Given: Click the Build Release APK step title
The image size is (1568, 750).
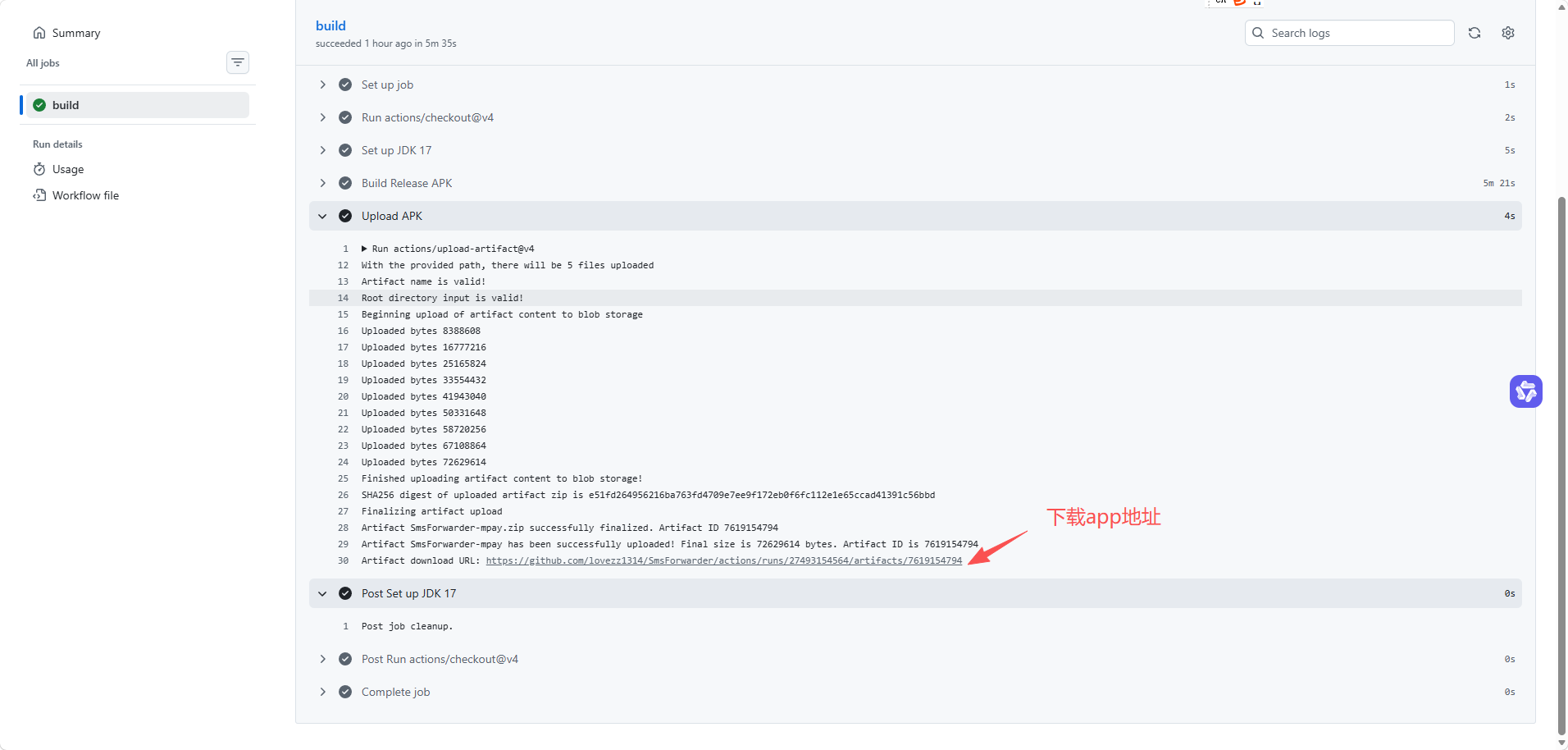Looking at the screenshot, I should pos(407,183).
